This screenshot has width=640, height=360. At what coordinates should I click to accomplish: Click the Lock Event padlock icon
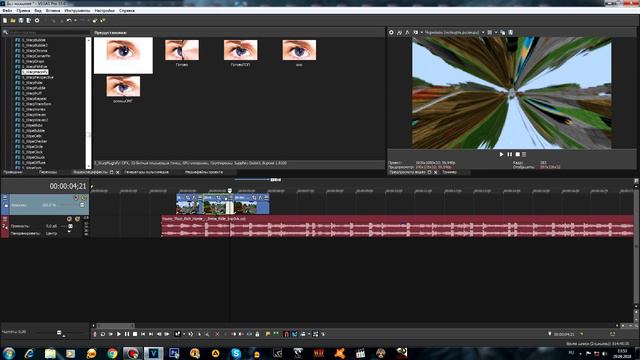coord(257,334)
